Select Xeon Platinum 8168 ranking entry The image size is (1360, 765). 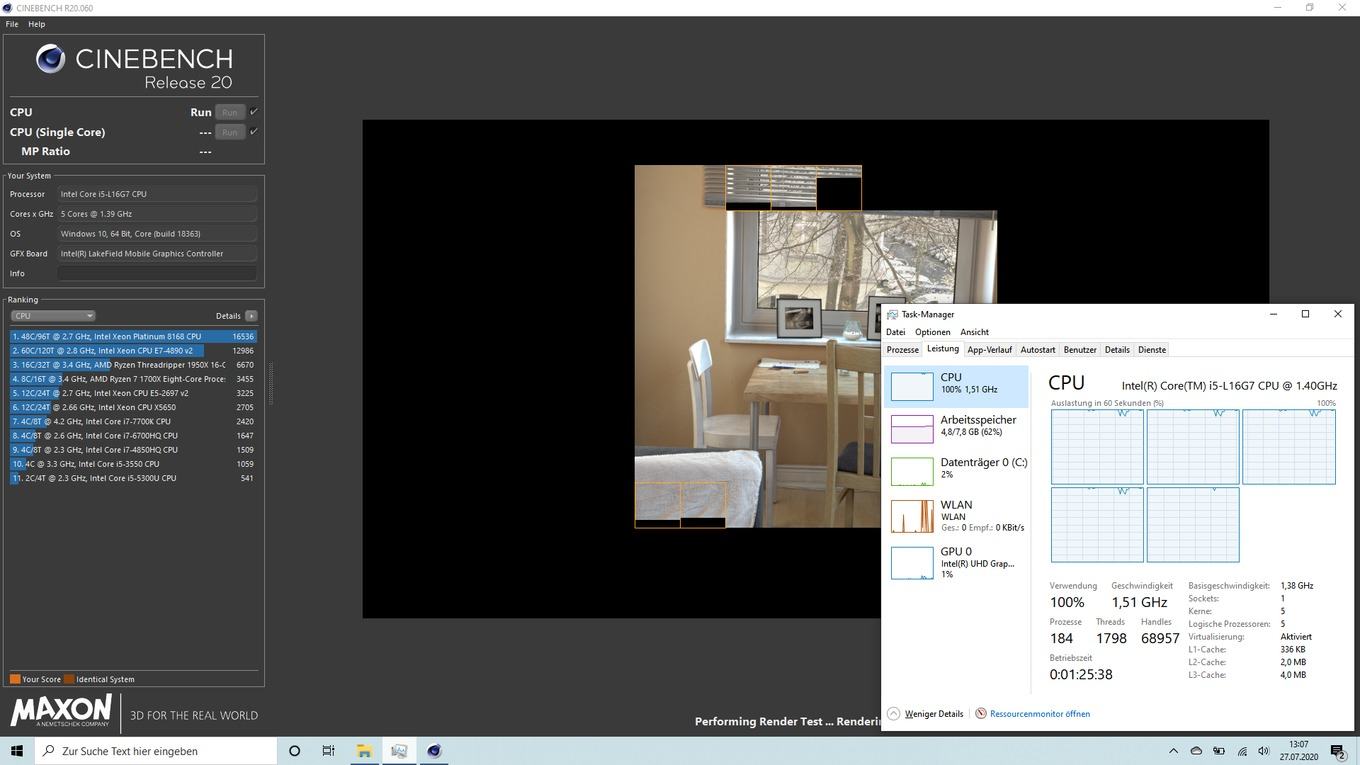[133, 336]
